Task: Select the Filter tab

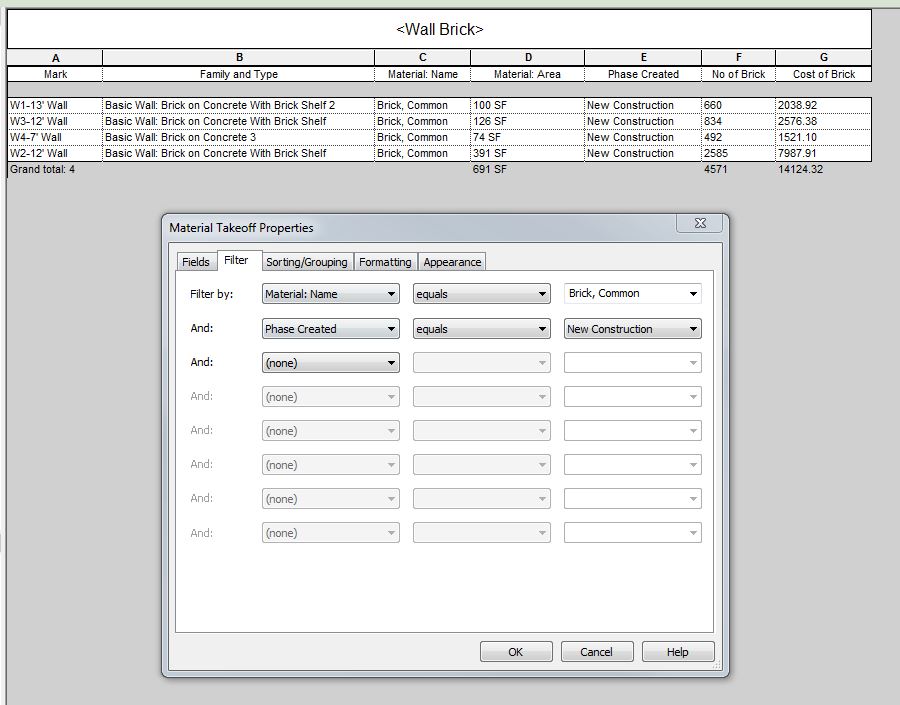Action: (x=237, y=261)
